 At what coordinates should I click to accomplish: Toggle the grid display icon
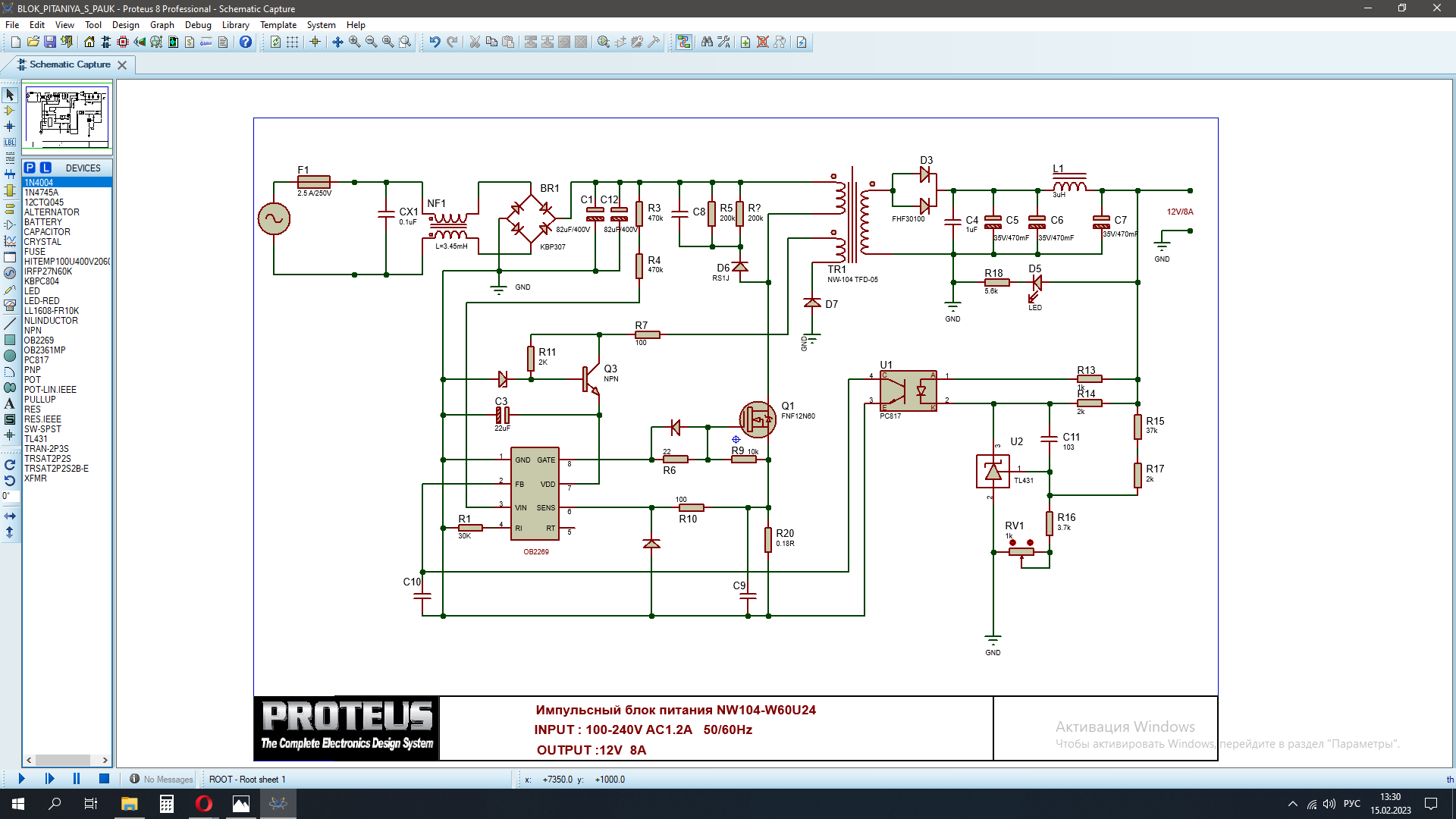(292, 42)
